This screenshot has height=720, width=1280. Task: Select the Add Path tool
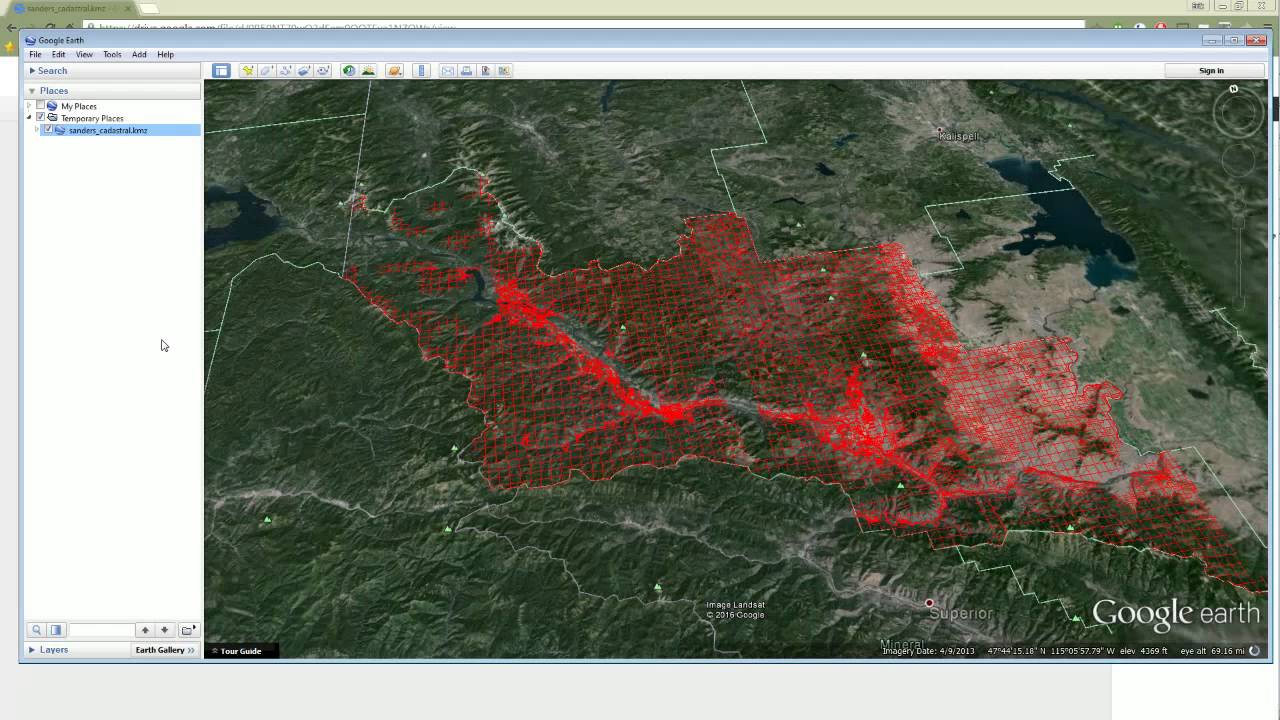point(286,70)
